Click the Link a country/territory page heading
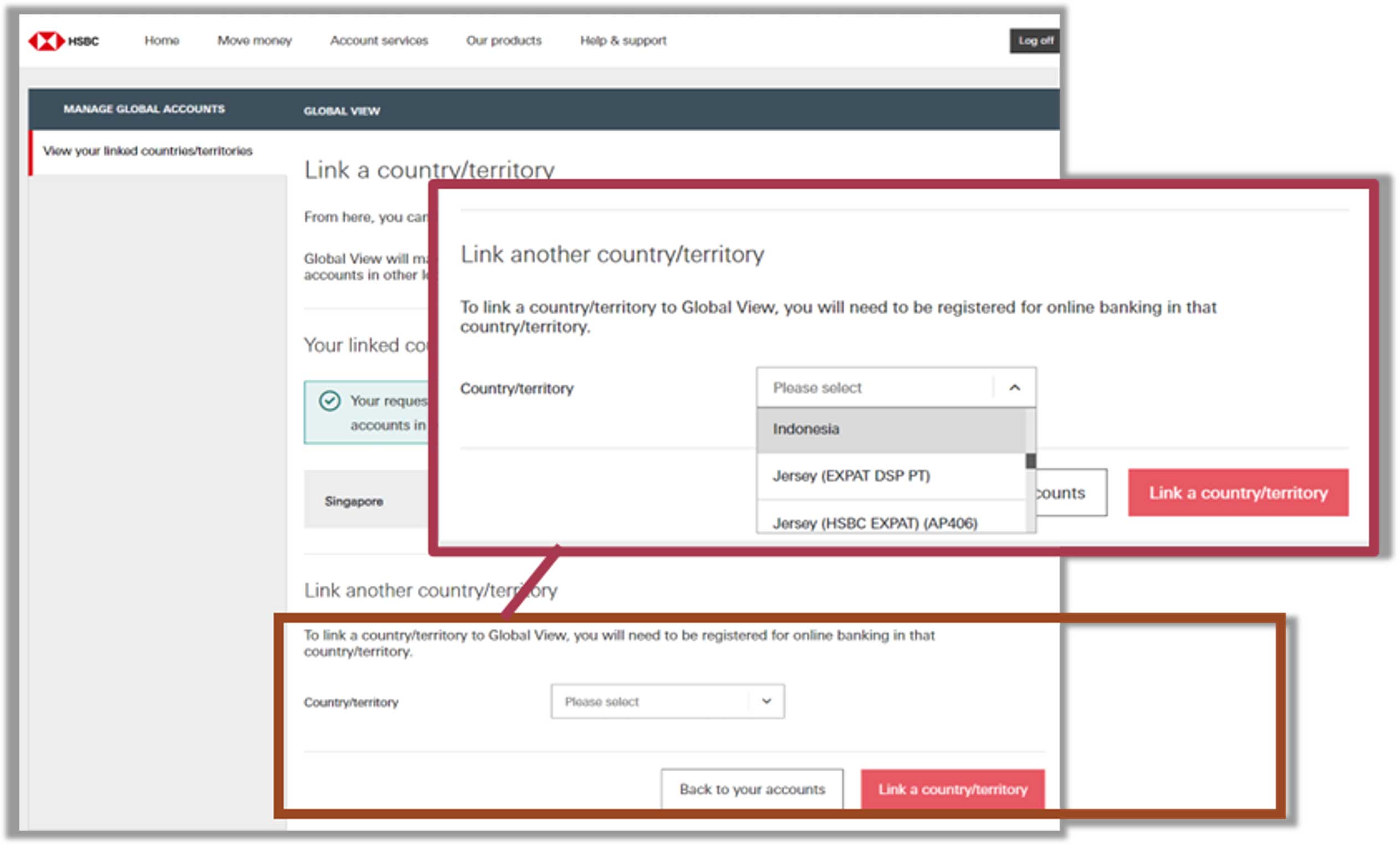1400x845 pixels. [429, 170]
